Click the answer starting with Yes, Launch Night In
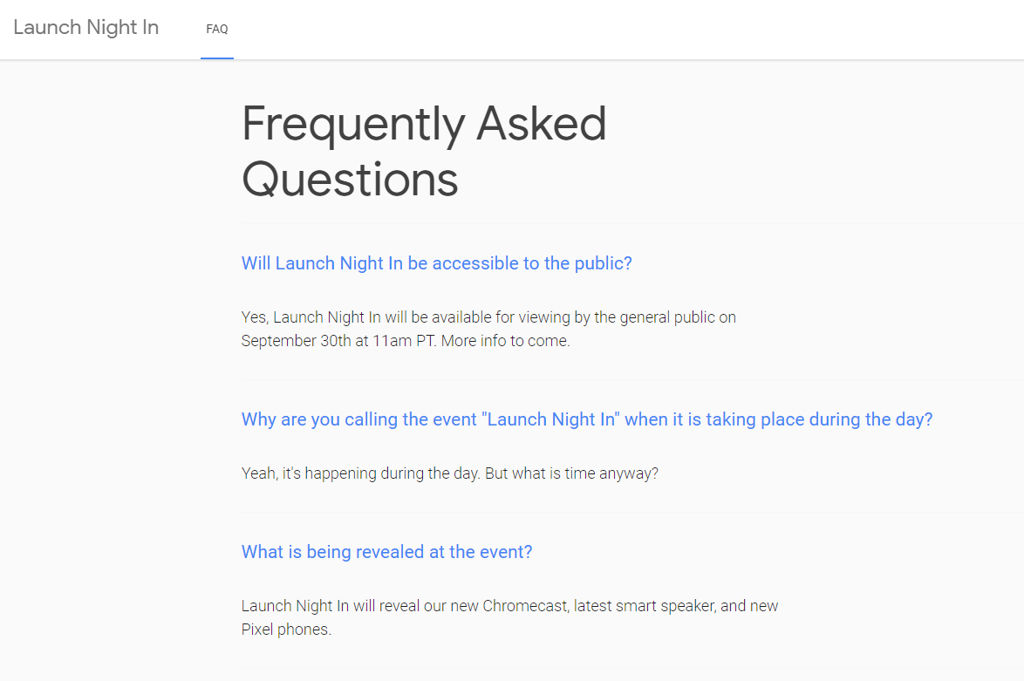Screen dimensions: 1024x681 [488, 317]
